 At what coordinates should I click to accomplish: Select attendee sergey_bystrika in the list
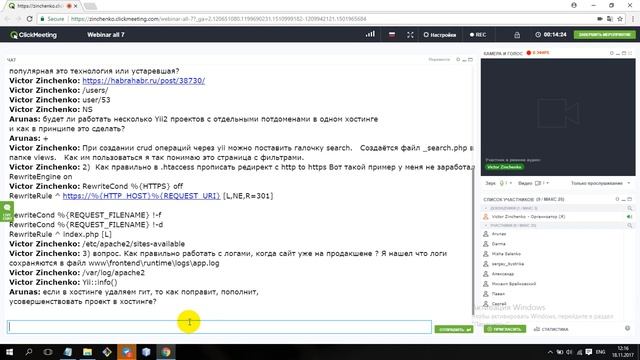pyautogui.click(x=507, y=264)
